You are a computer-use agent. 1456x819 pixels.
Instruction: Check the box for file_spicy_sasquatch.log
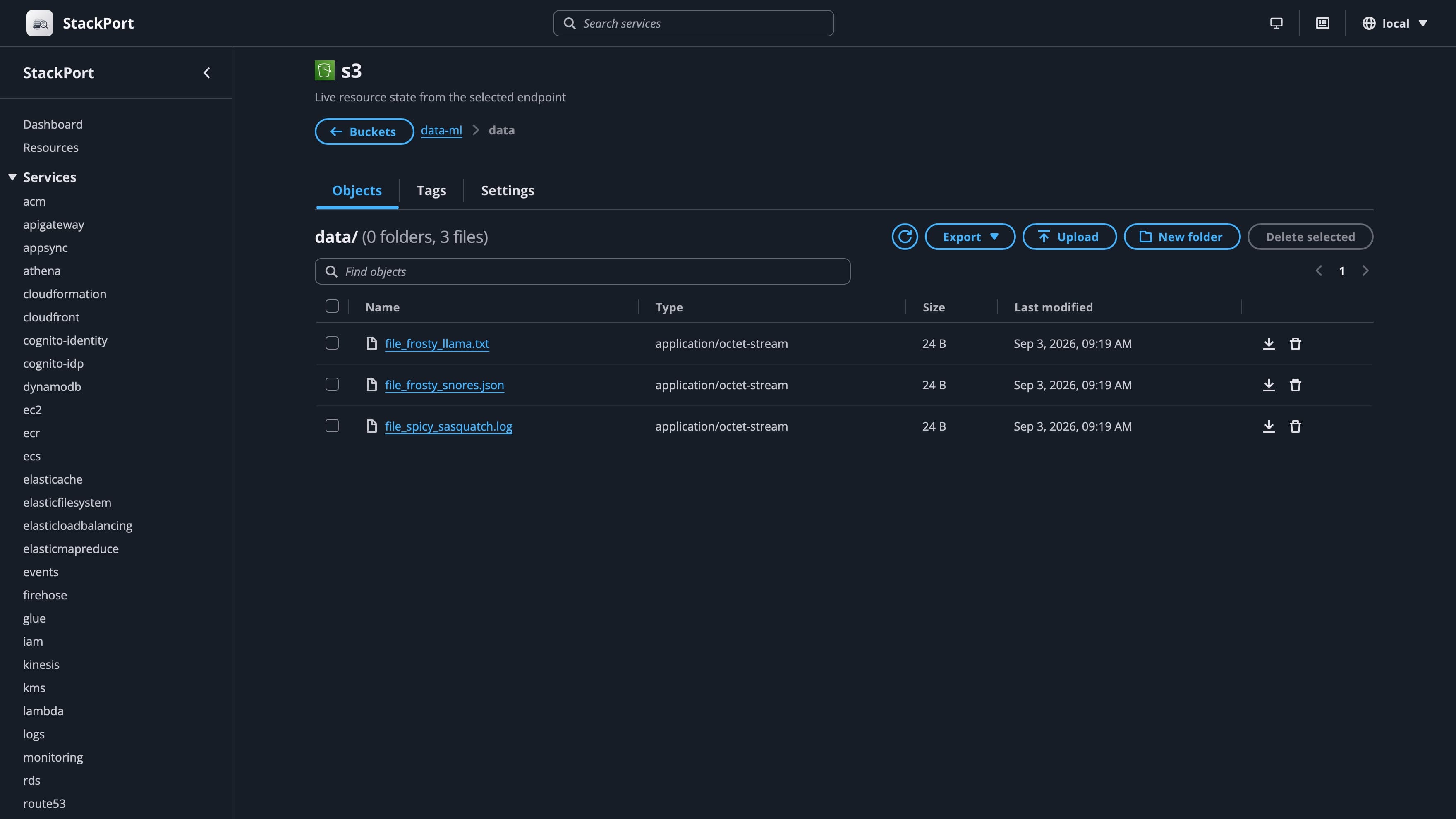click(x=332, y=426)
